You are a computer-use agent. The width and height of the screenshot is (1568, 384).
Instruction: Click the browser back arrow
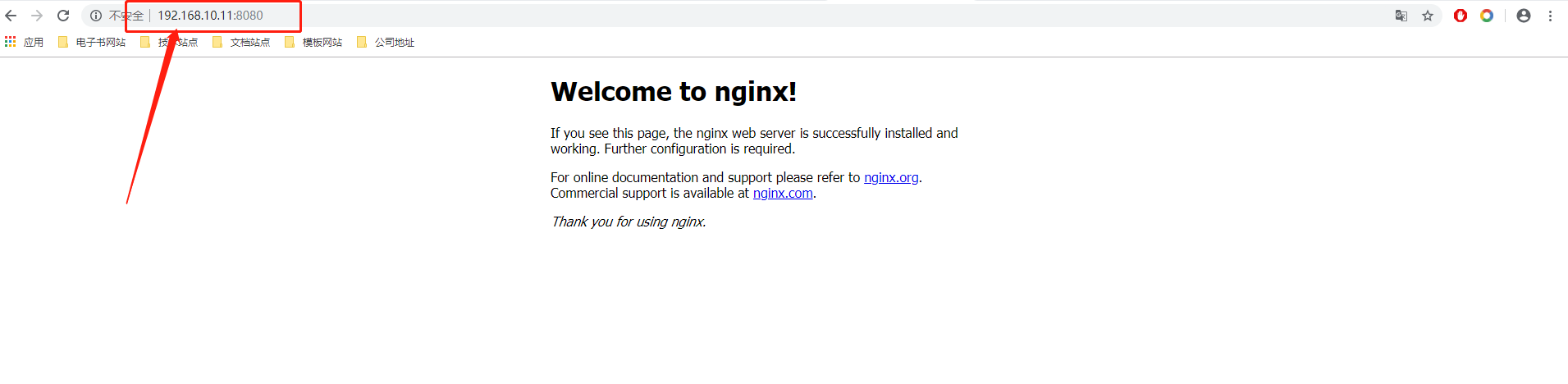11,16
